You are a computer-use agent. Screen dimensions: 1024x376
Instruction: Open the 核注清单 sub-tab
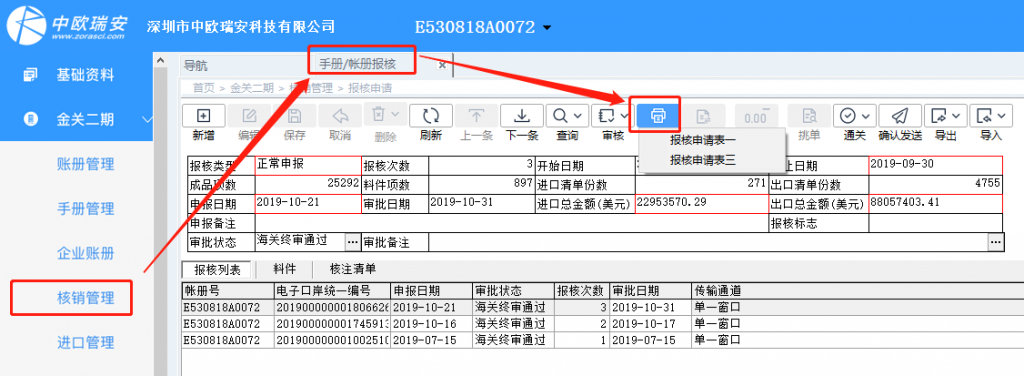click(353, 269)
